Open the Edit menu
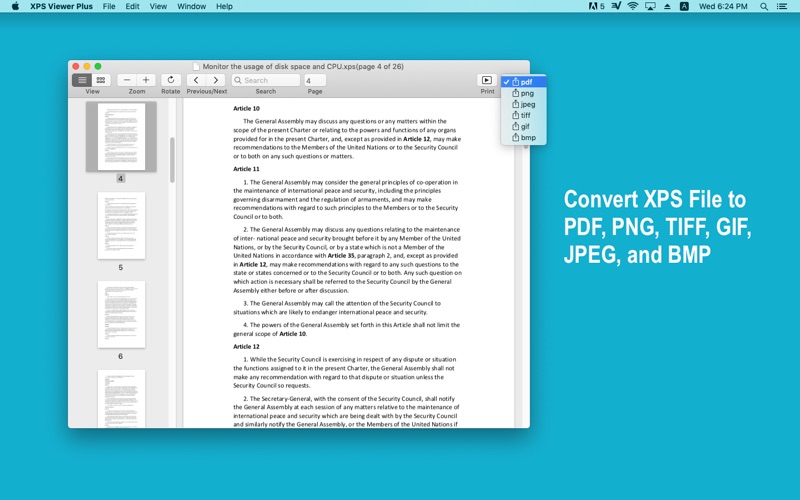Screen dimensions: 800x500 point(132,6)
